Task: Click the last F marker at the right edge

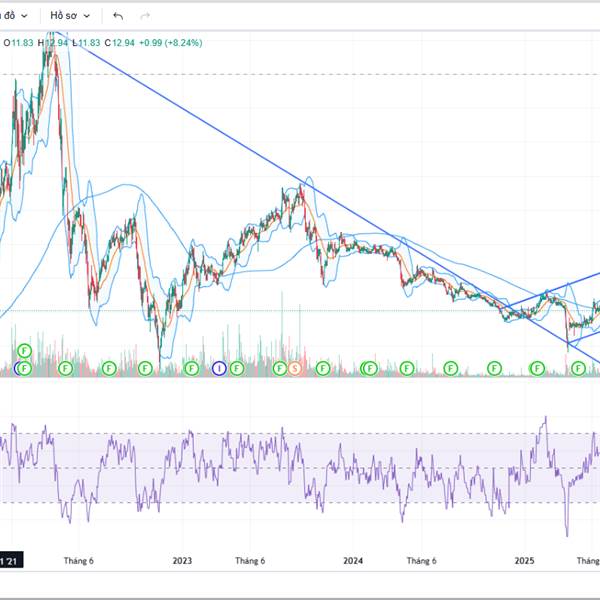Action: pyautogui.click(x=578, y=368)
